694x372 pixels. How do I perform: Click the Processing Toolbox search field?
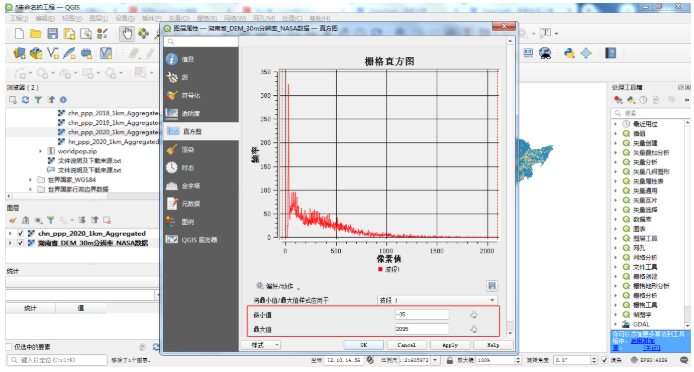coord(649,113)
